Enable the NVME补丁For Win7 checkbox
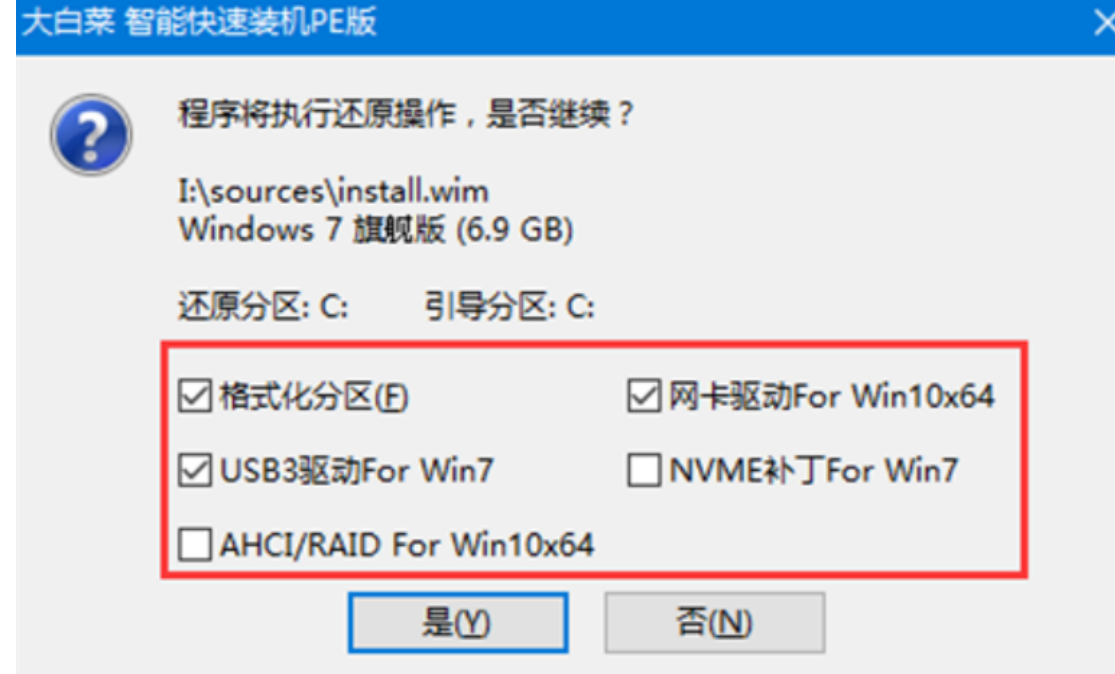Viewport: 1115px width, 674px height. [644, 471]
